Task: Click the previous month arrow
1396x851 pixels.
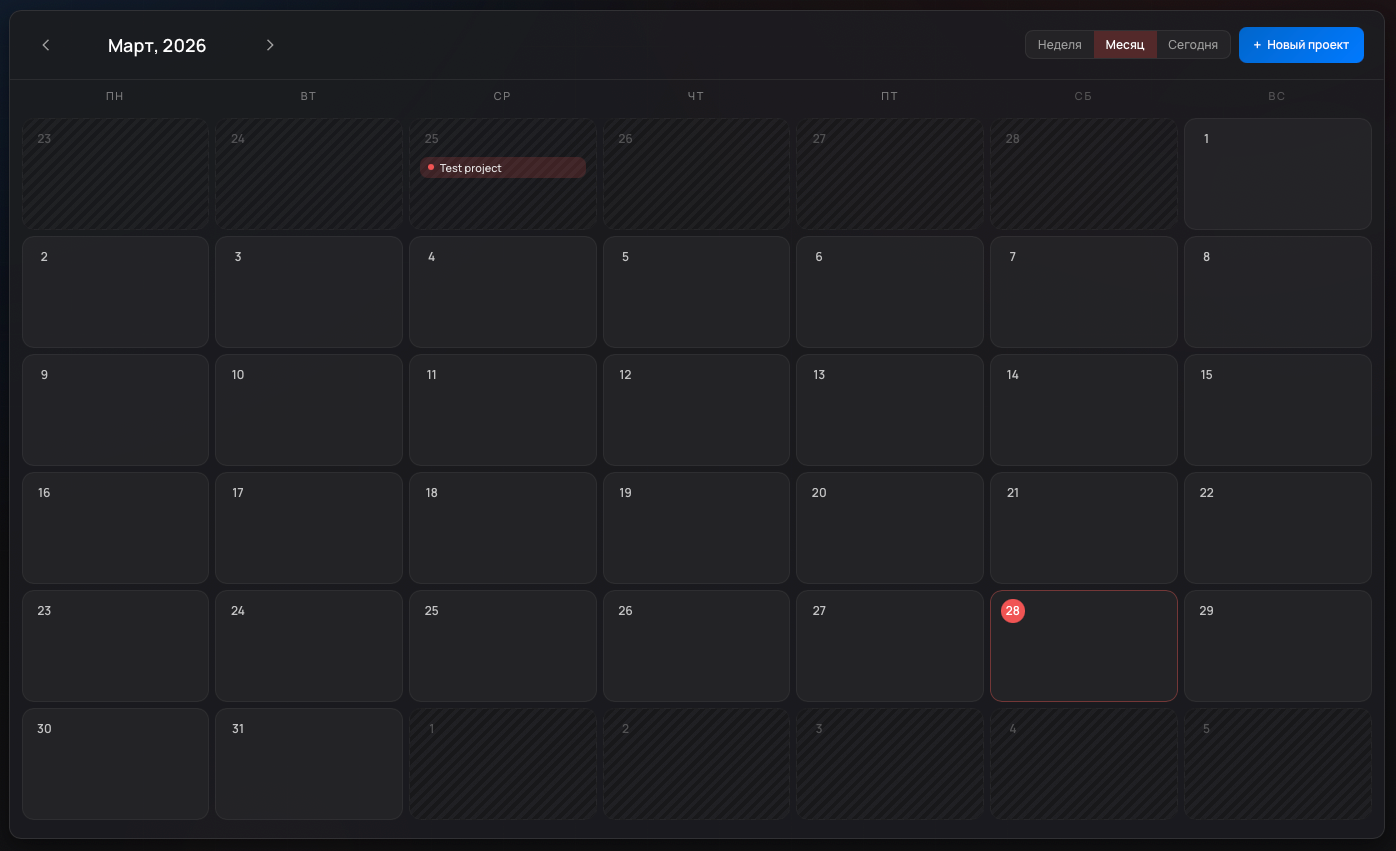Action: (46, 45)
